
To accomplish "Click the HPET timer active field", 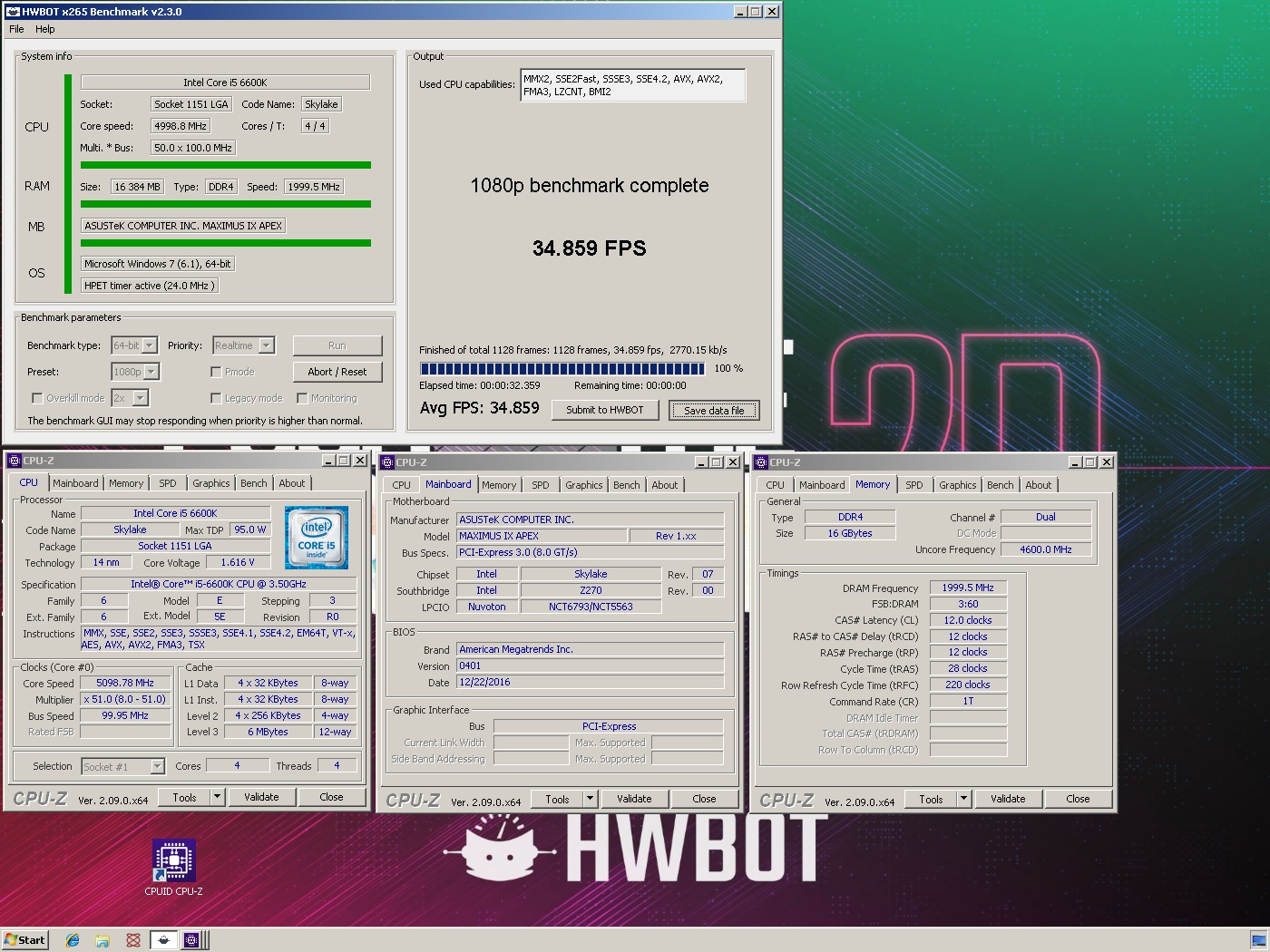I will (x=150, y=286).
